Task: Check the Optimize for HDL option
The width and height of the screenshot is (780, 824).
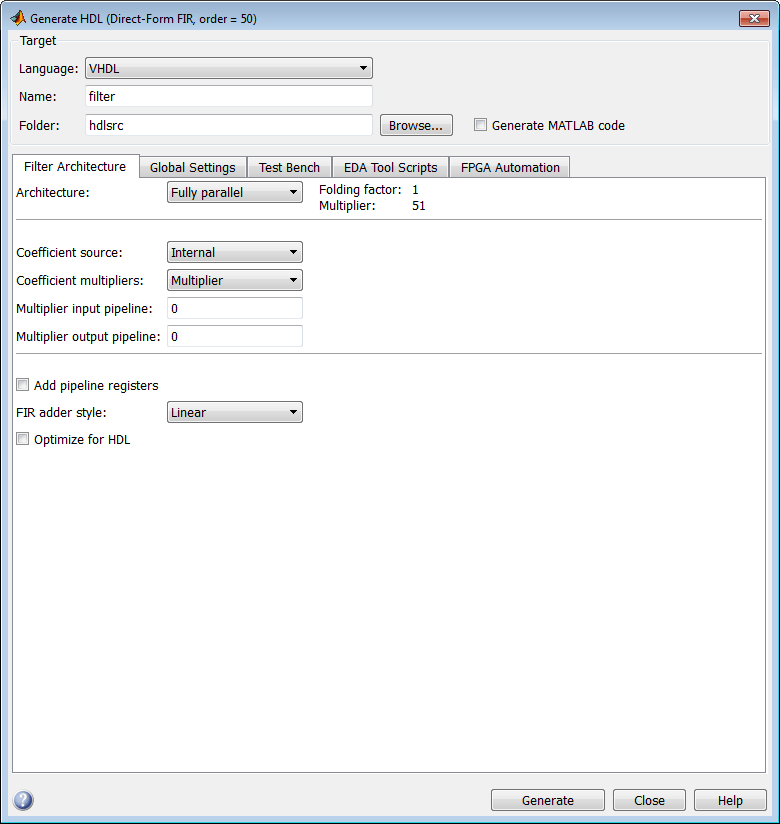Action: pos(23,439)
